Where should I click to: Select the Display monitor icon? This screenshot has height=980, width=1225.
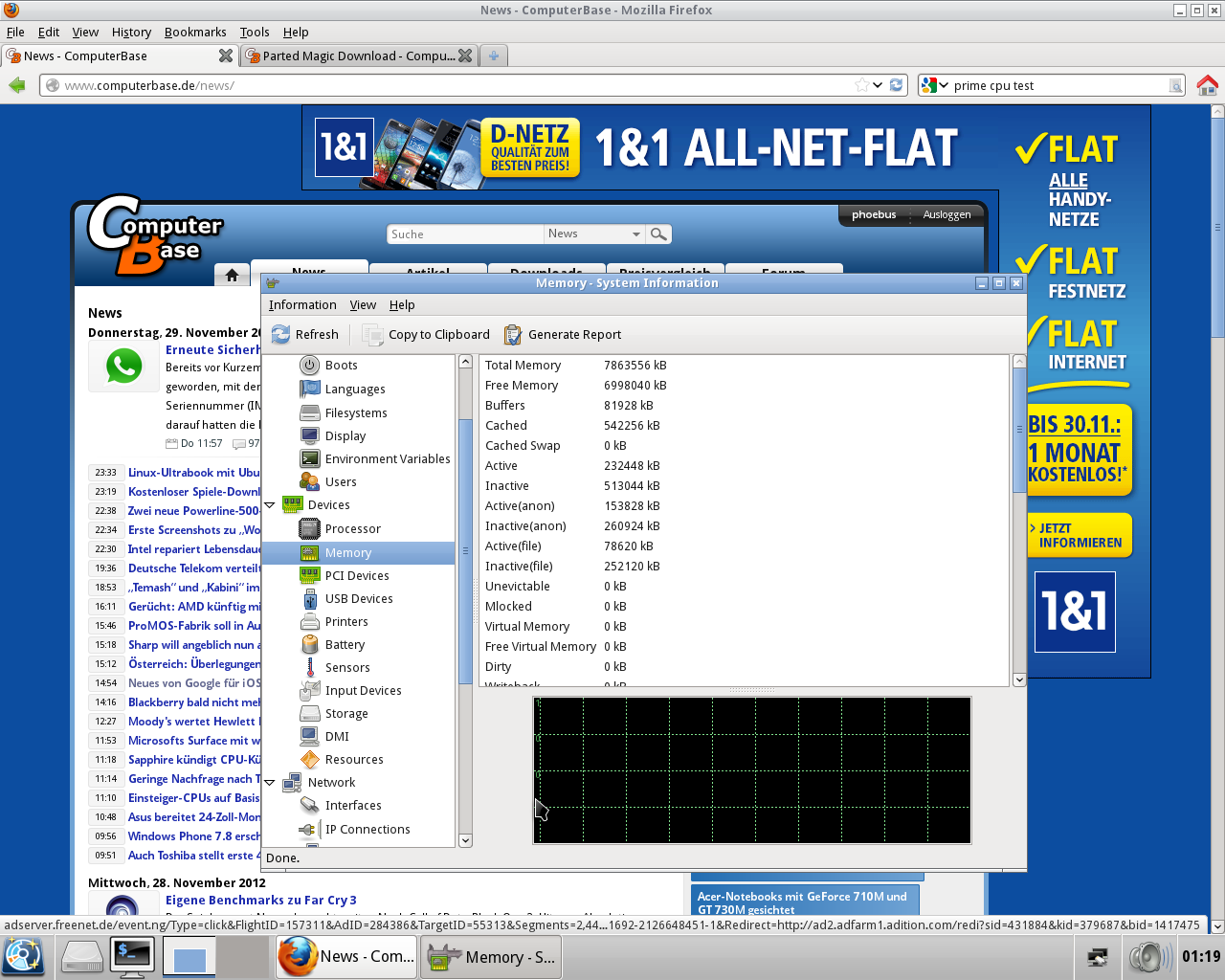pyautogui.click(x=309, y=435)
